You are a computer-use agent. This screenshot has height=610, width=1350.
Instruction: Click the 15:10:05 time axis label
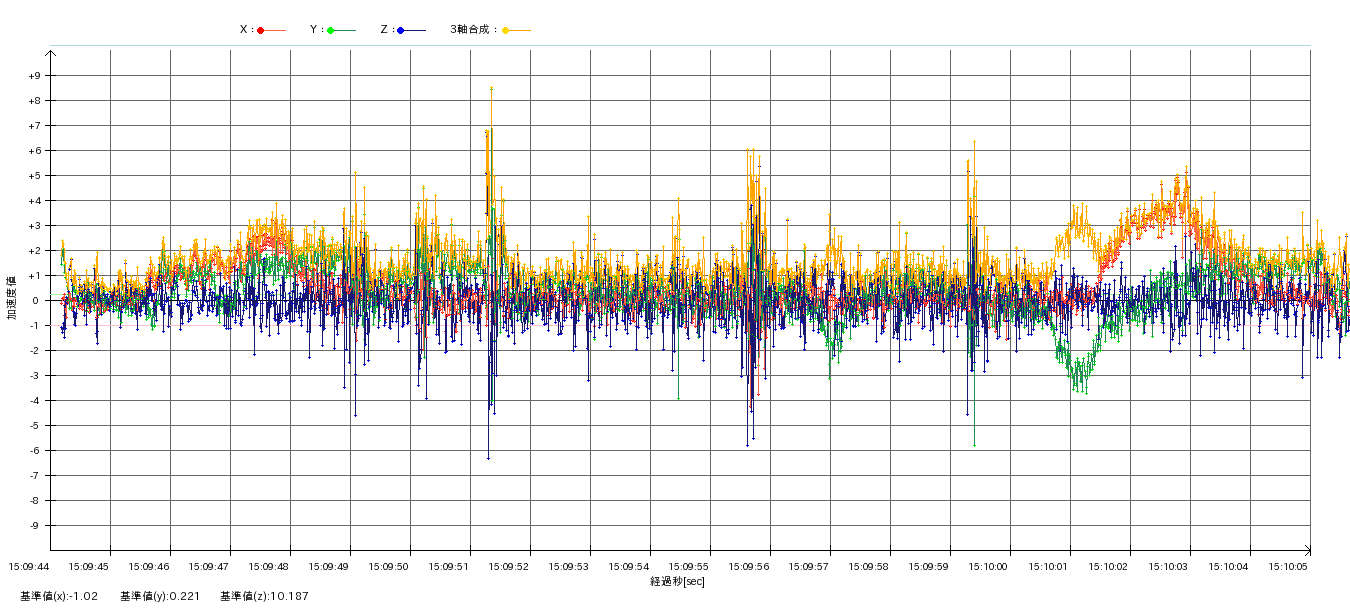pyautogui.click(x=1289, y=567)
